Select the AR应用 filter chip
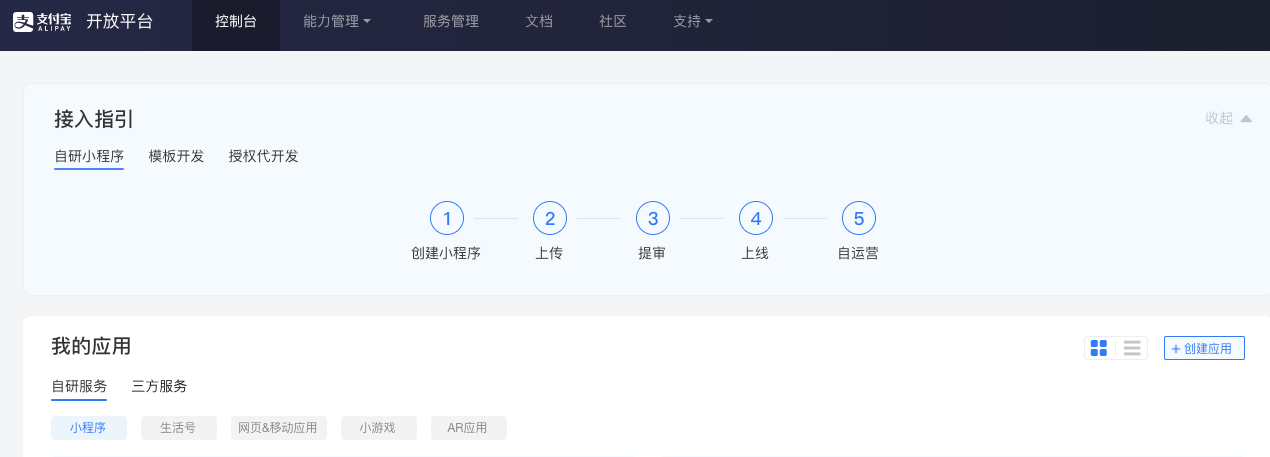 click(x=468, y=428)
